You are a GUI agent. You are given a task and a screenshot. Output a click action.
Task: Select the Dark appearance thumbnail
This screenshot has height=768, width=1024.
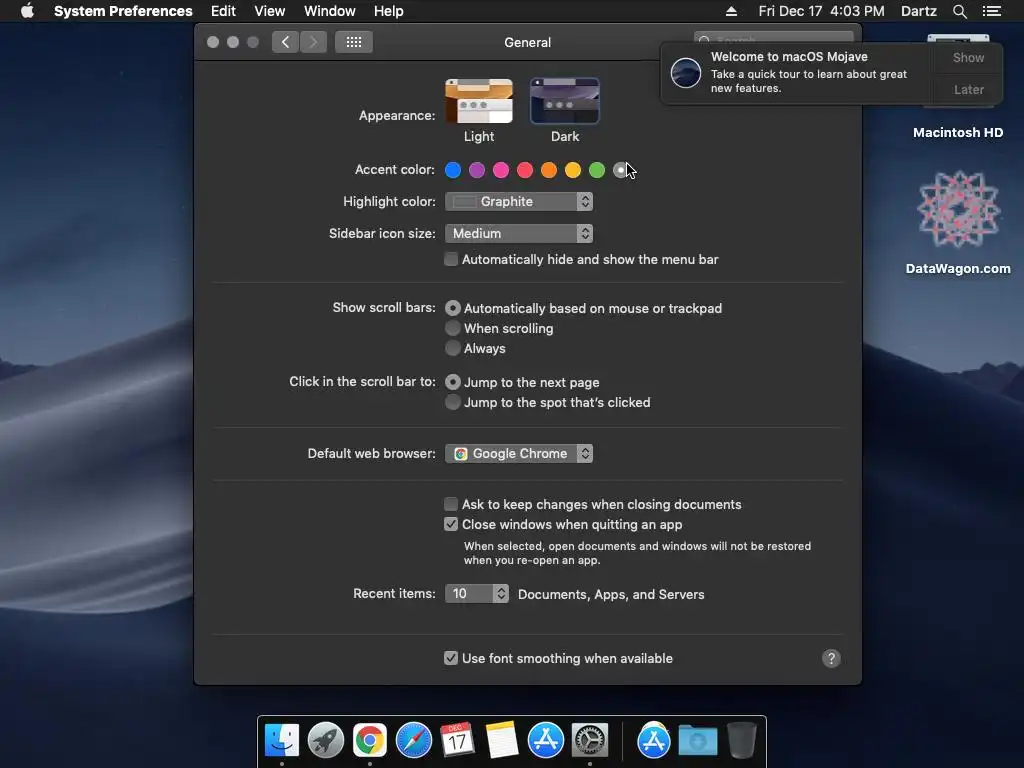click(x=565, y=101)
